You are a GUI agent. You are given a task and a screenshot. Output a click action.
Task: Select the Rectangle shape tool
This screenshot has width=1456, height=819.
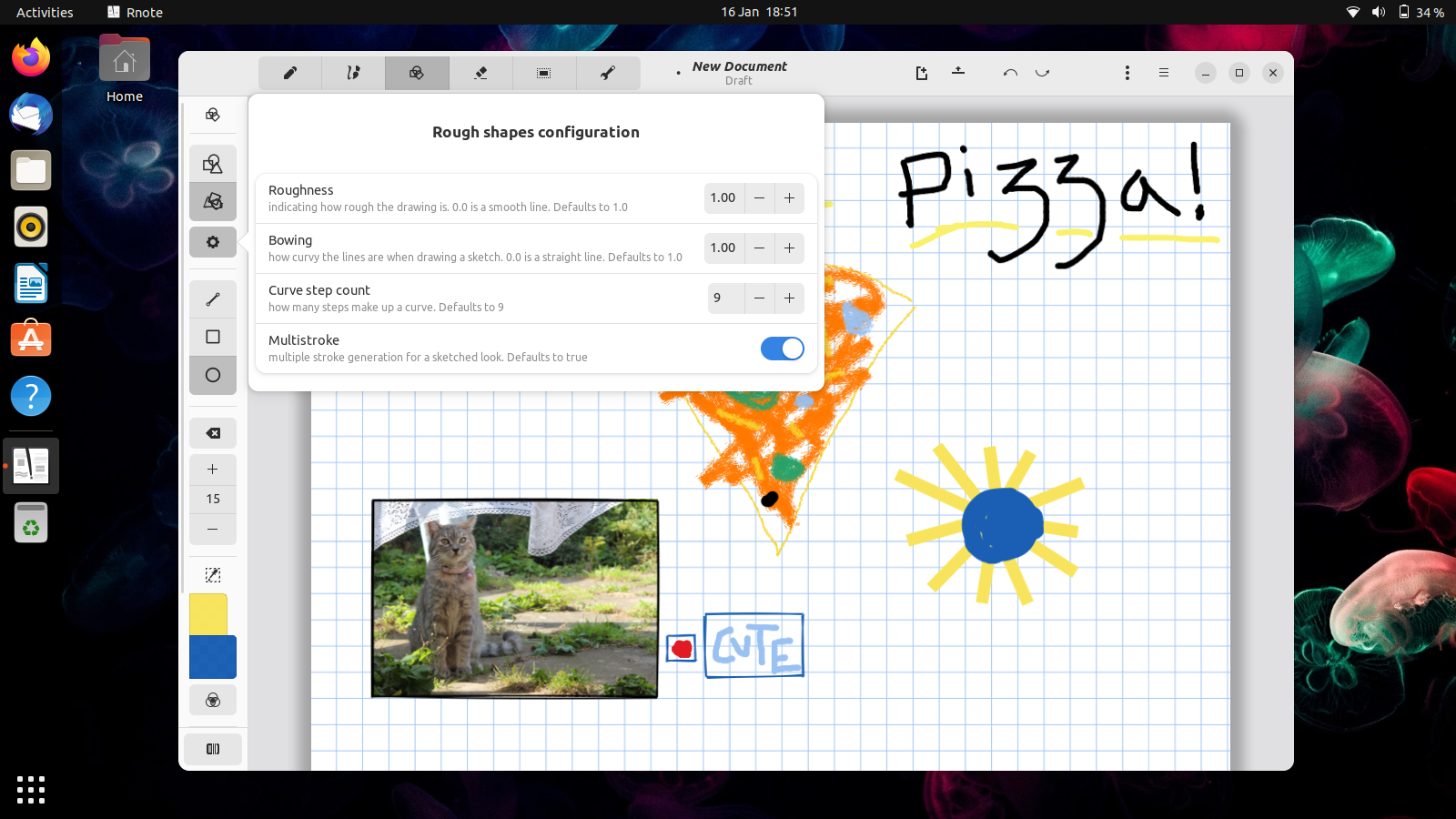pos(213,337)
